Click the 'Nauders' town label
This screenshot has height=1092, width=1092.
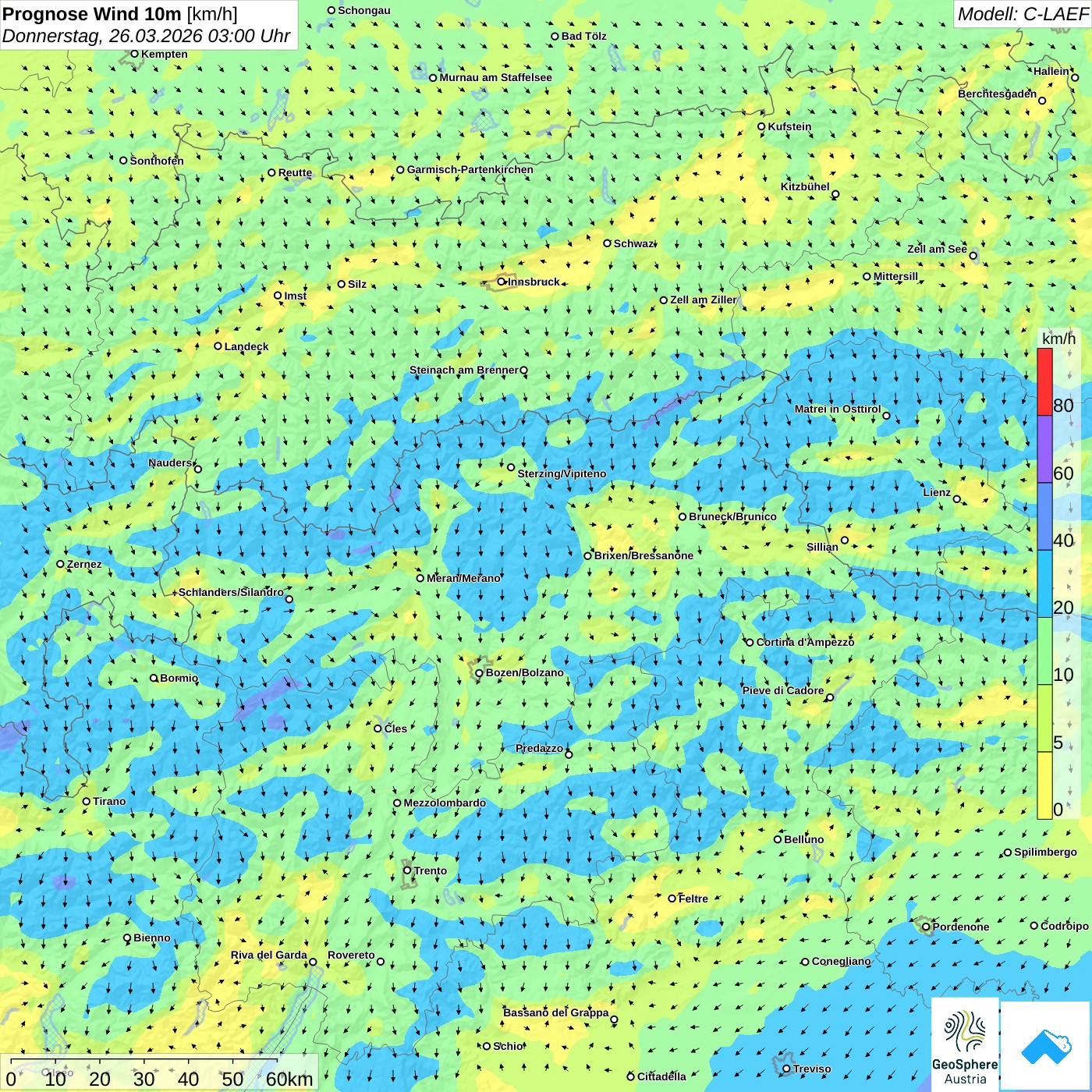click(170, 463)
